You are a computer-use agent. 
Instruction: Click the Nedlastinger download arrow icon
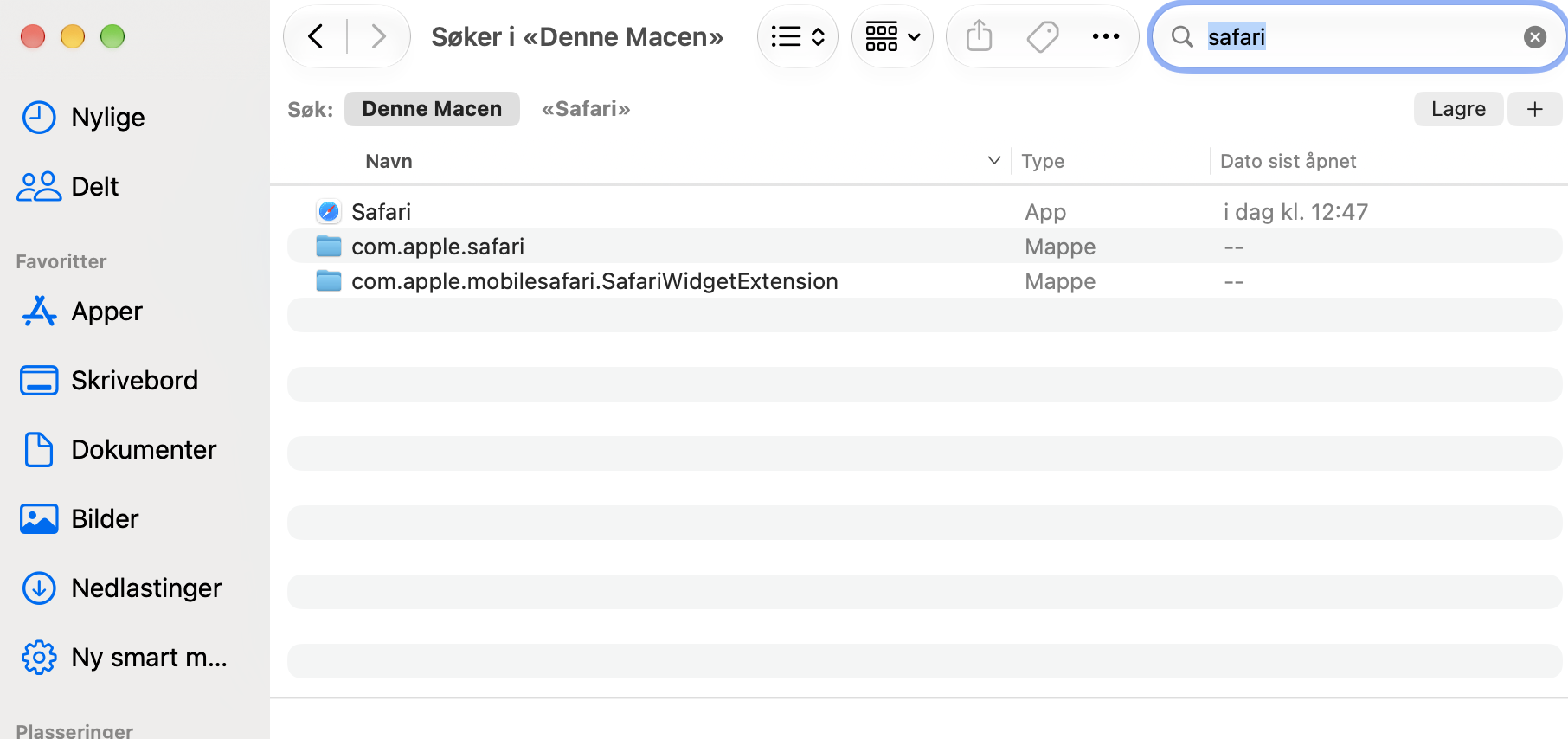point(39,588)
